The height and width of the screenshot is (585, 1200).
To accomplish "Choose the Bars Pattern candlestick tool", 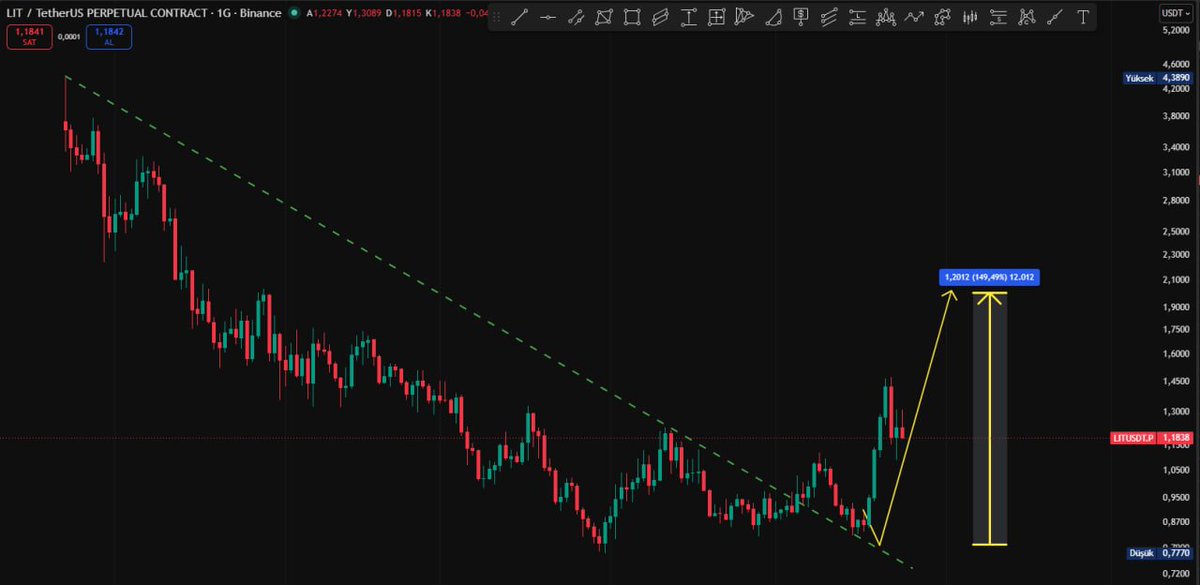I will [970, 17].
